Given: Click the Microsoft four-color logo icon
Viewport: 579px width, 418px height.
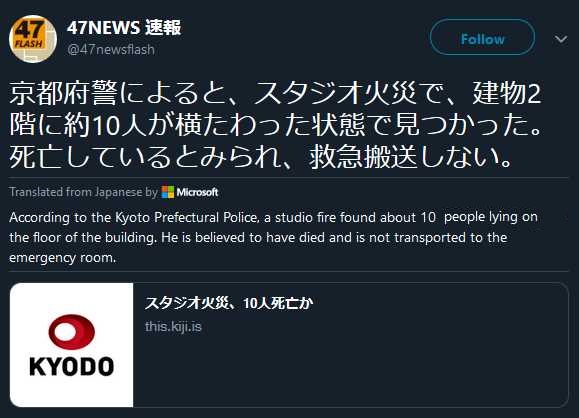Looking at the screenshot, I should pos(168,192).
